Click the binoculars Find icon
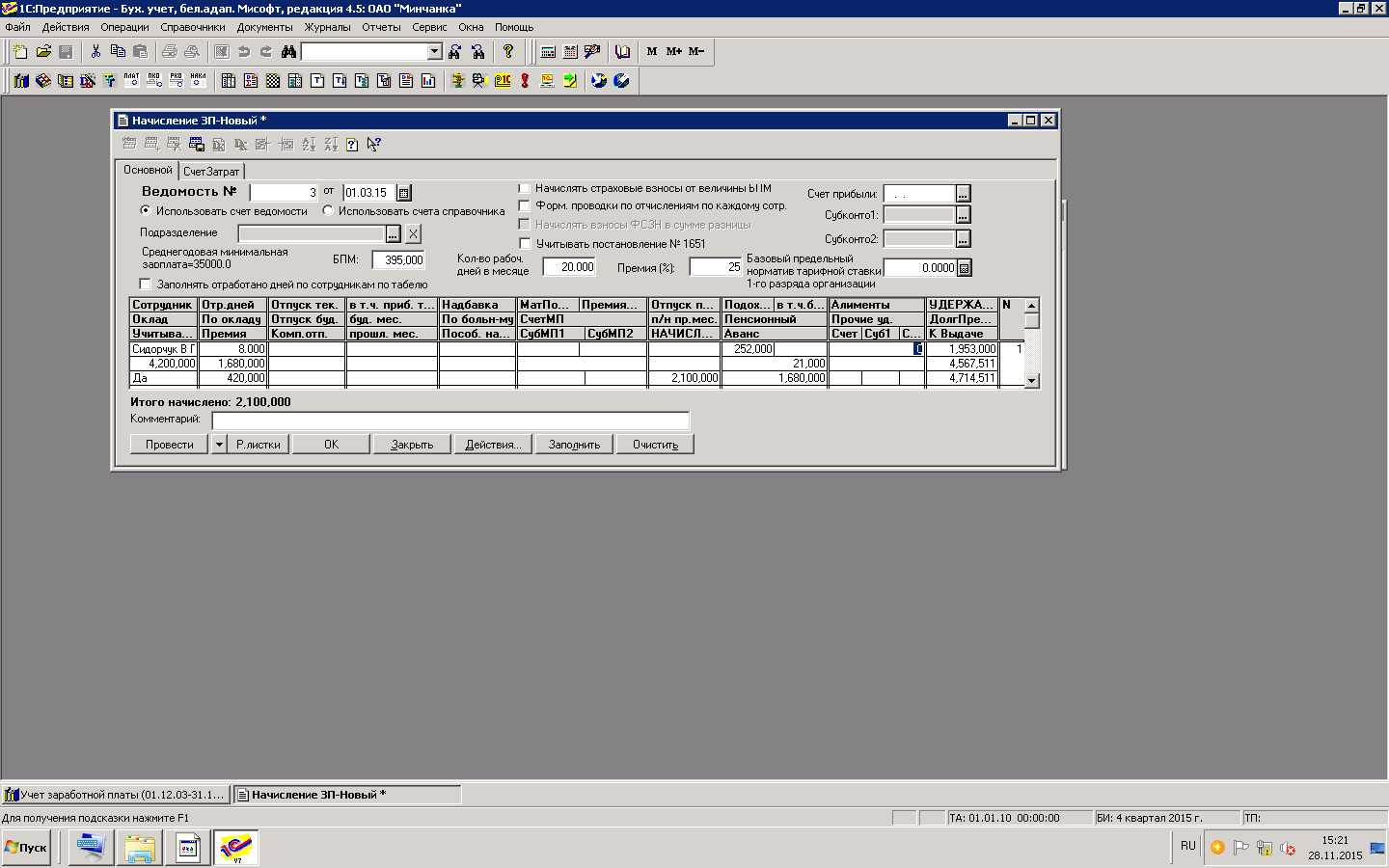Image resolution: width=1389 pixels, height=868 pixels. [288, 51]
